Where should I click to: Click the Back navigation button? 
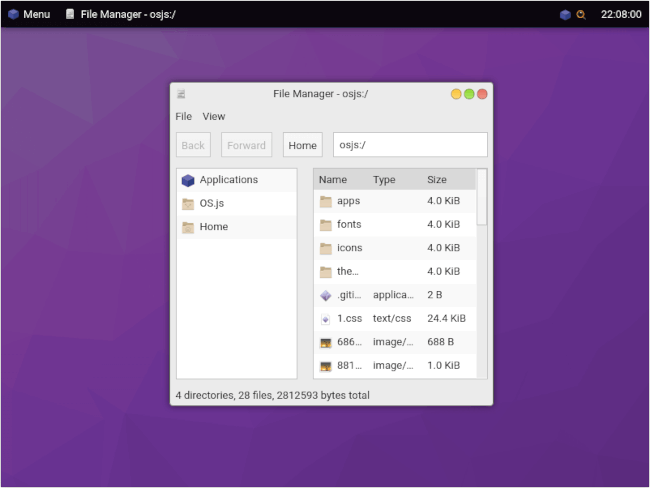[x=193, y=145]
